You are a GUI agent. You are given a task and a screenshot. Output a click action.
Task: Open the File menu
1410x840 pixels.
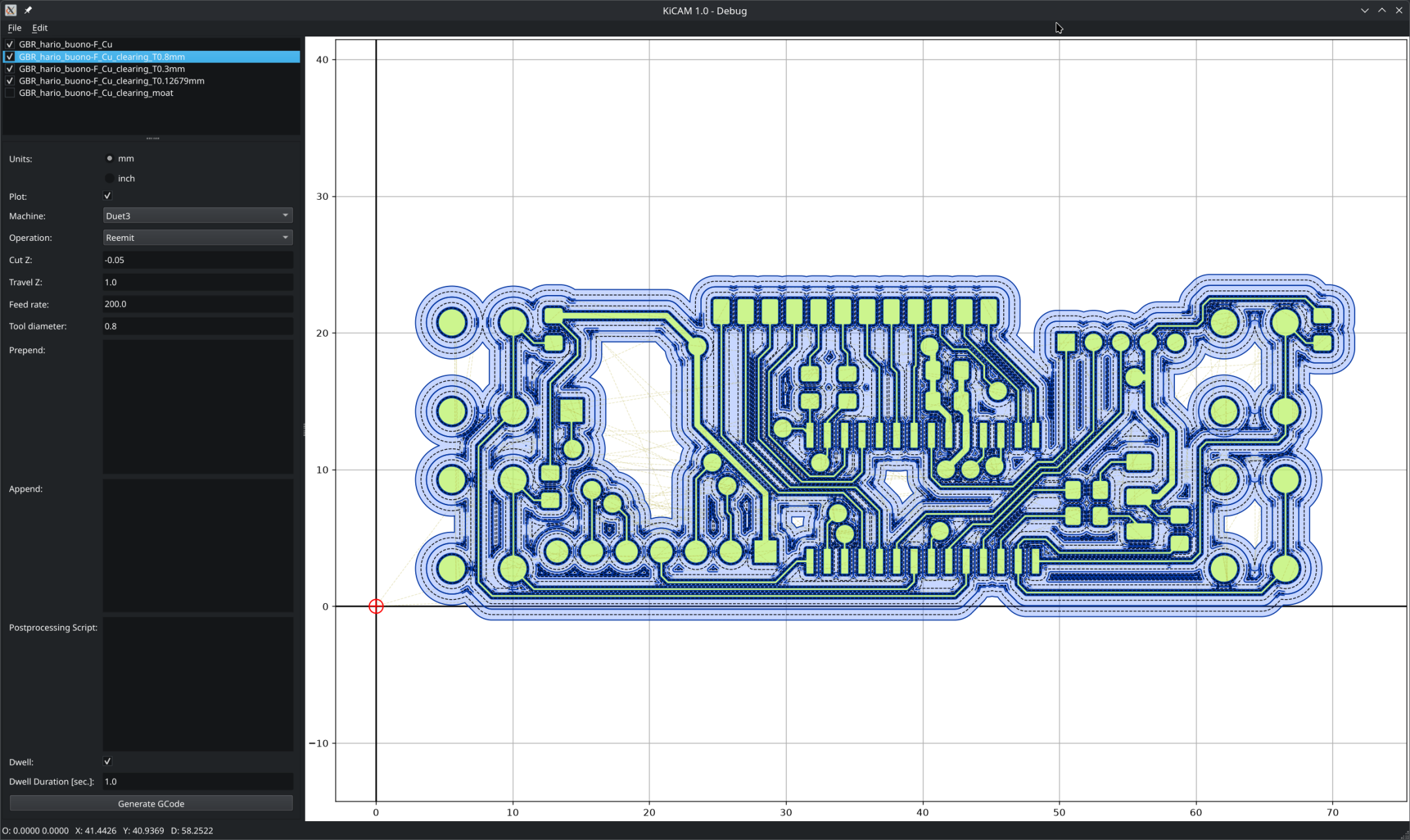click(14, 28)
